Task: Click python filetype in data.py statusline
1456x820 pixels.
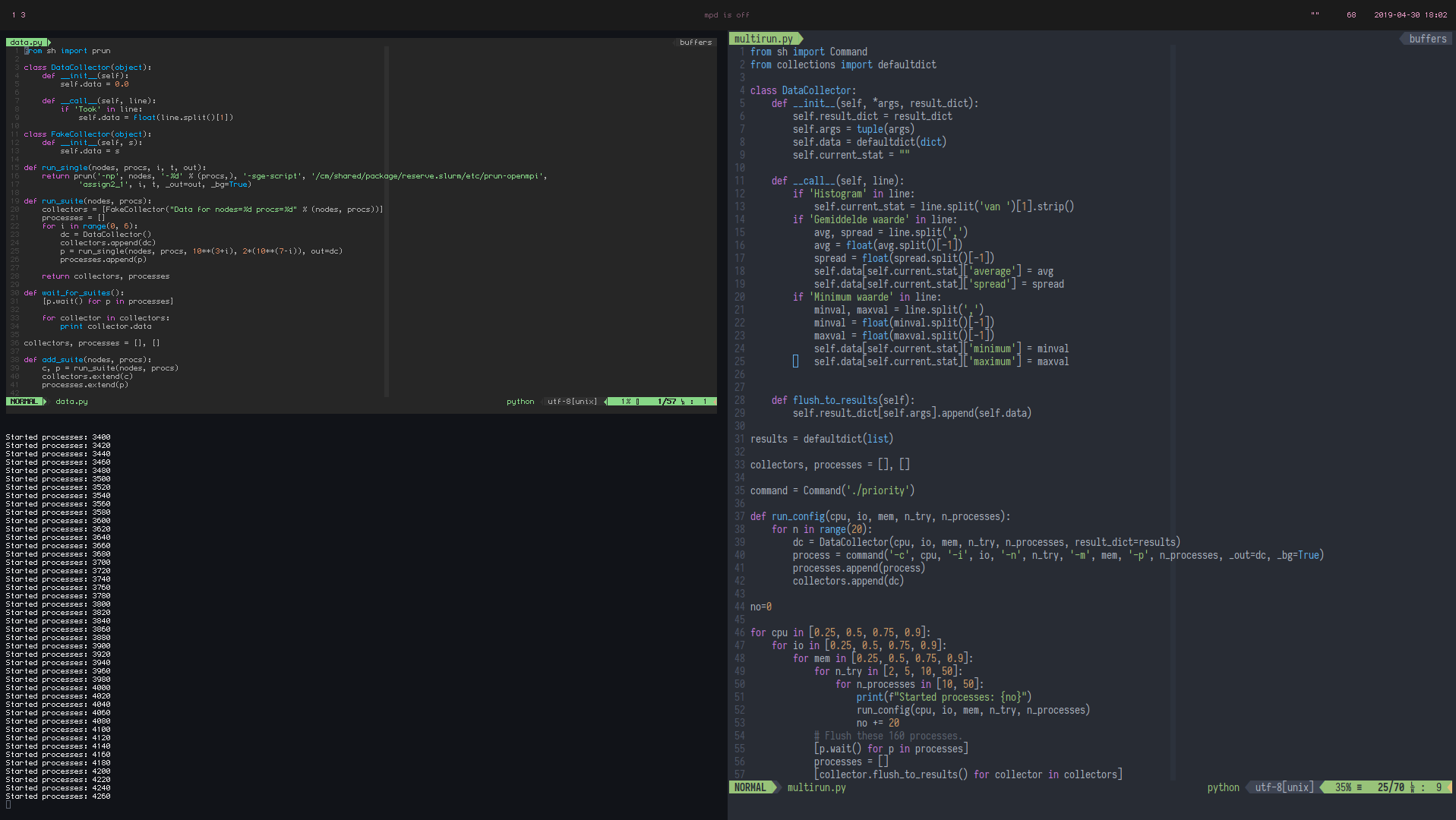Action: point(520,402)
